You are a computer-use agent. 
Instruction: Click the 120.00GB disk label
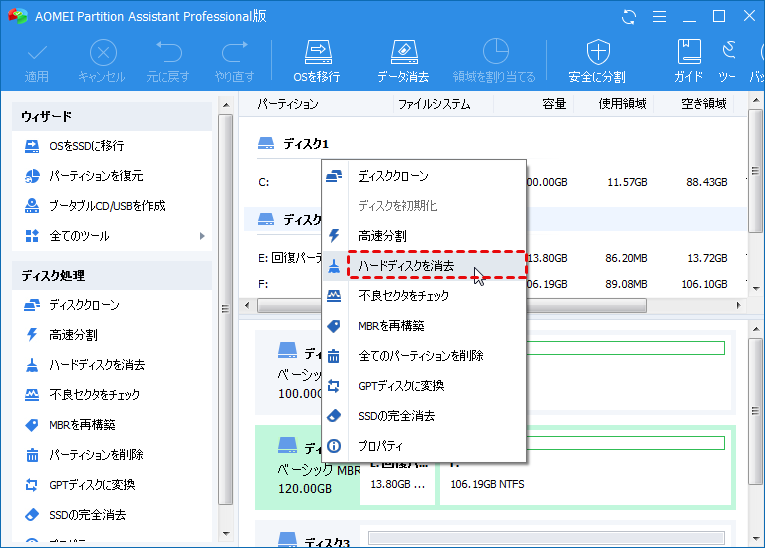pyautogui.click(x=304, y=488)
